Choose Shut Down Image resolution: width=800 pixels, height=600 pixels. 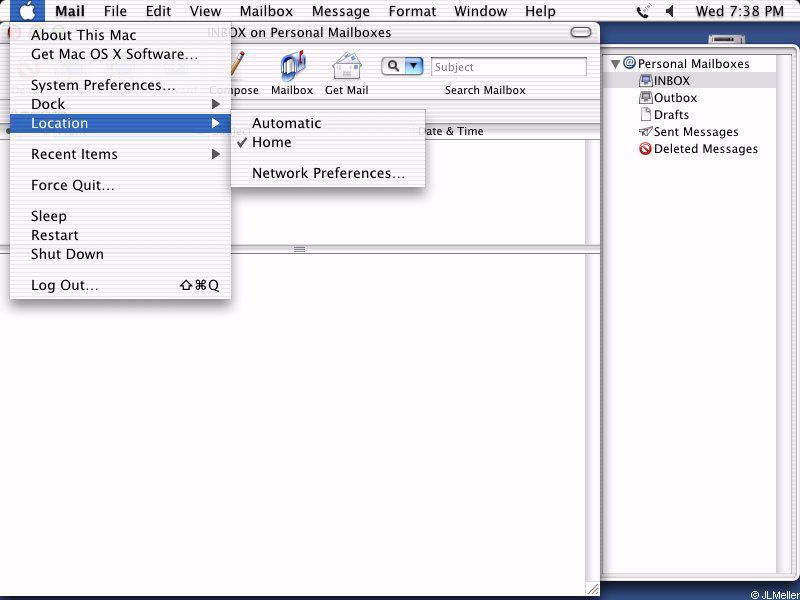(x=120, y=254)
